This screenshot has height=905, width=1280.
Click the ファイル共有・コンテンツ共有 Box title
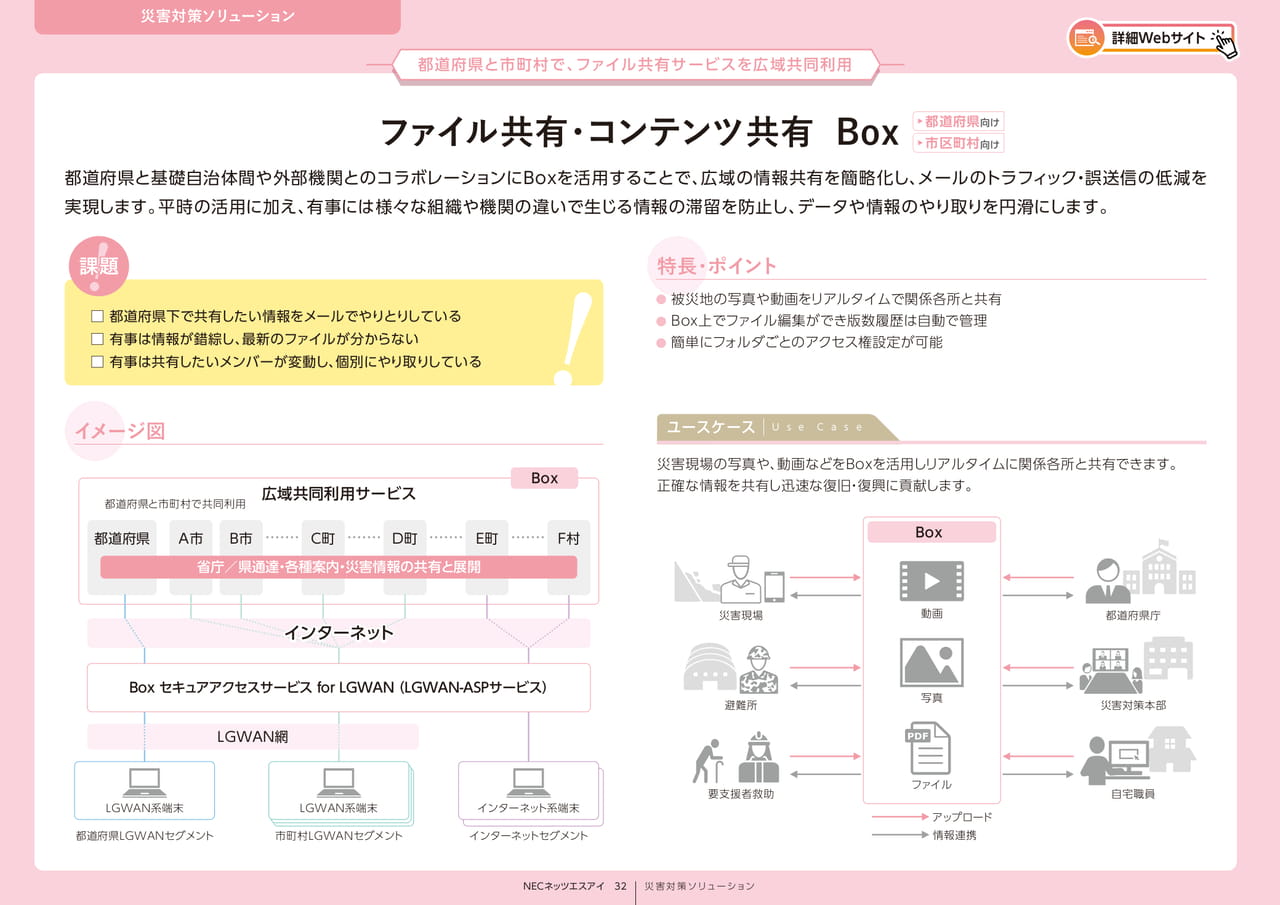click(638, 132)
